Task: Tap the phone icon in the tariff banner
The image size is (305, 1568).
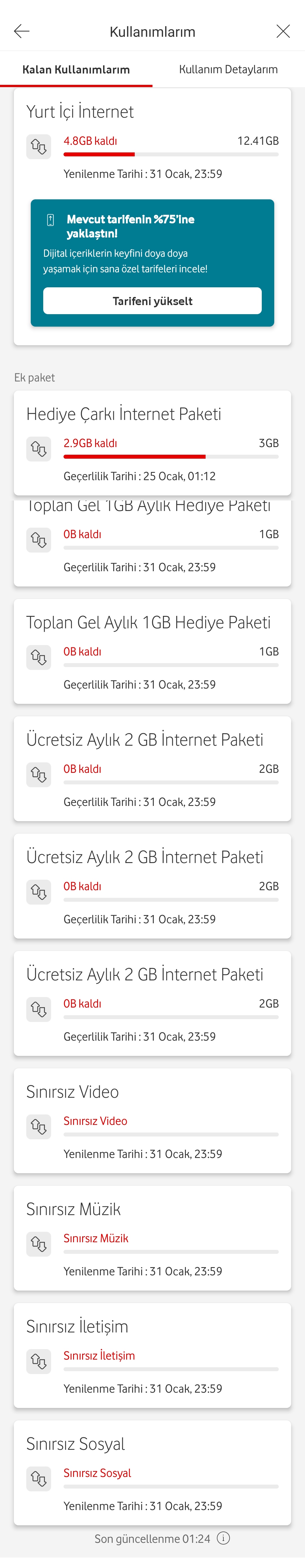Action: click(51, 220)
